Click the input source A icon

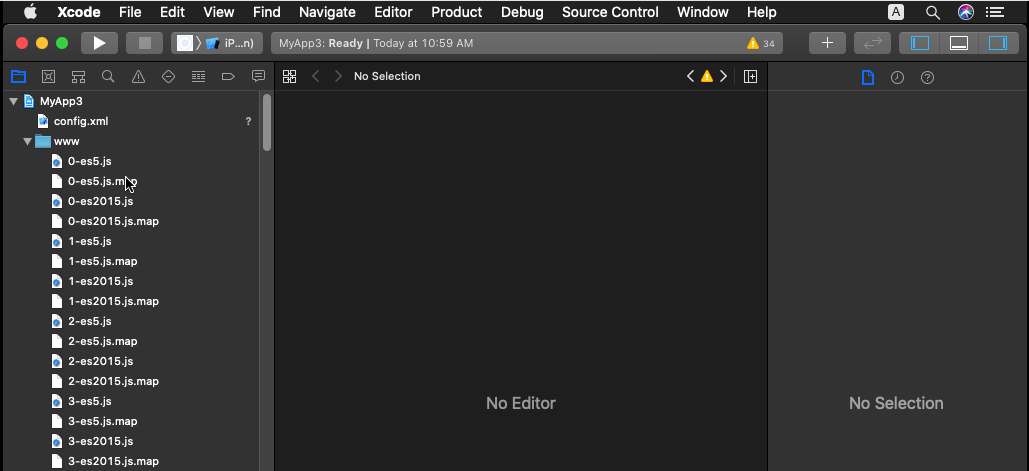(895, 12)
